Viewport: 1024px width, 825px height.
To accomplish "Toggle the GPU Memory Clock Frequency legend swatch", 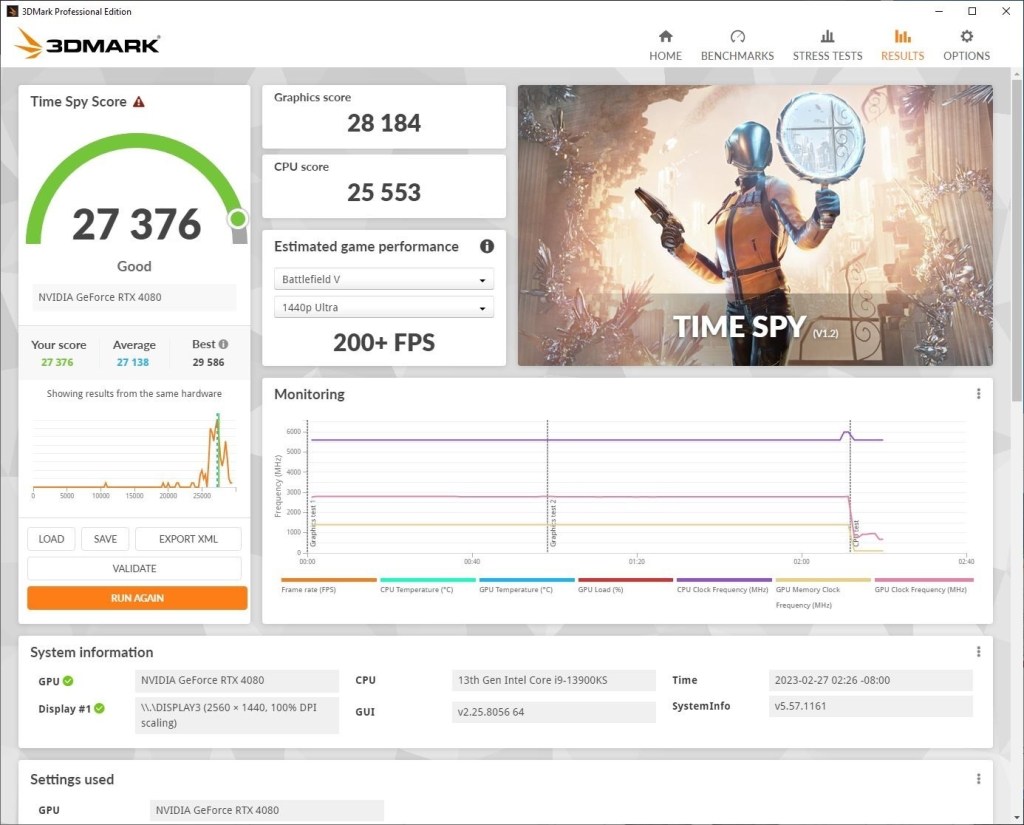I will [823, 579].
